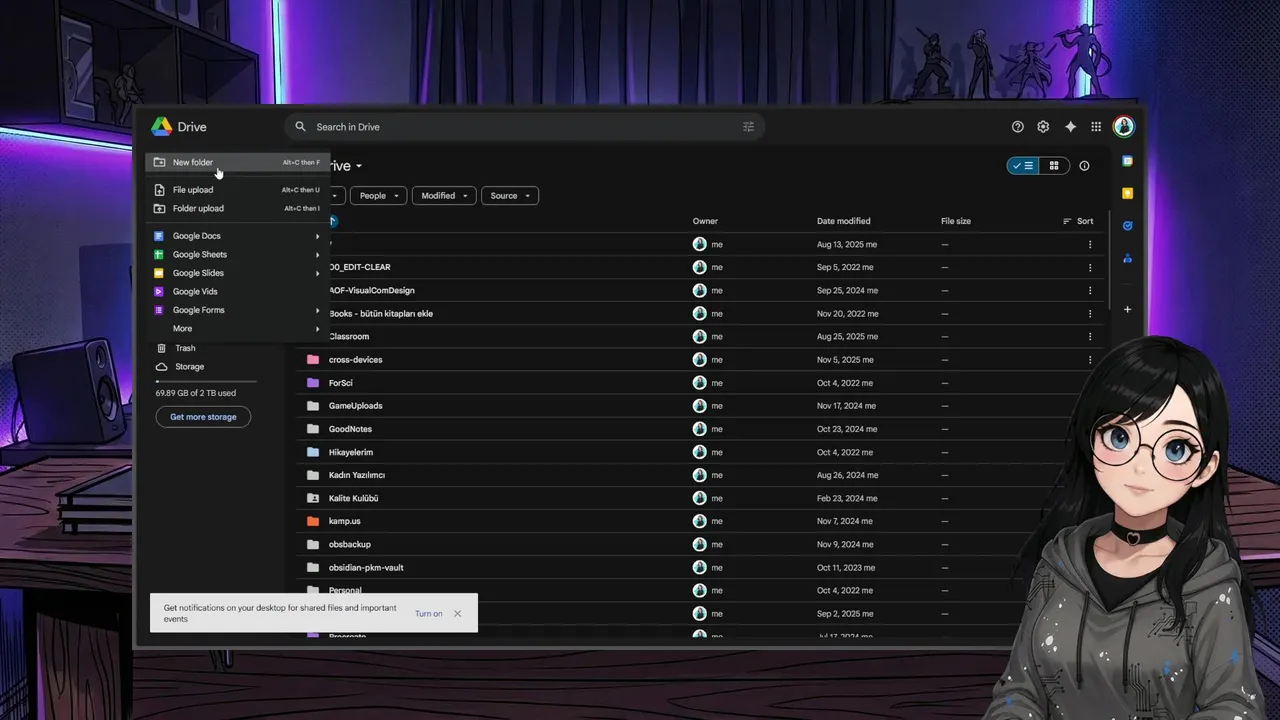Viewport: 1280px width, 720px height.
Task: Click the Owner column header
Action: (x=705, y=221)
